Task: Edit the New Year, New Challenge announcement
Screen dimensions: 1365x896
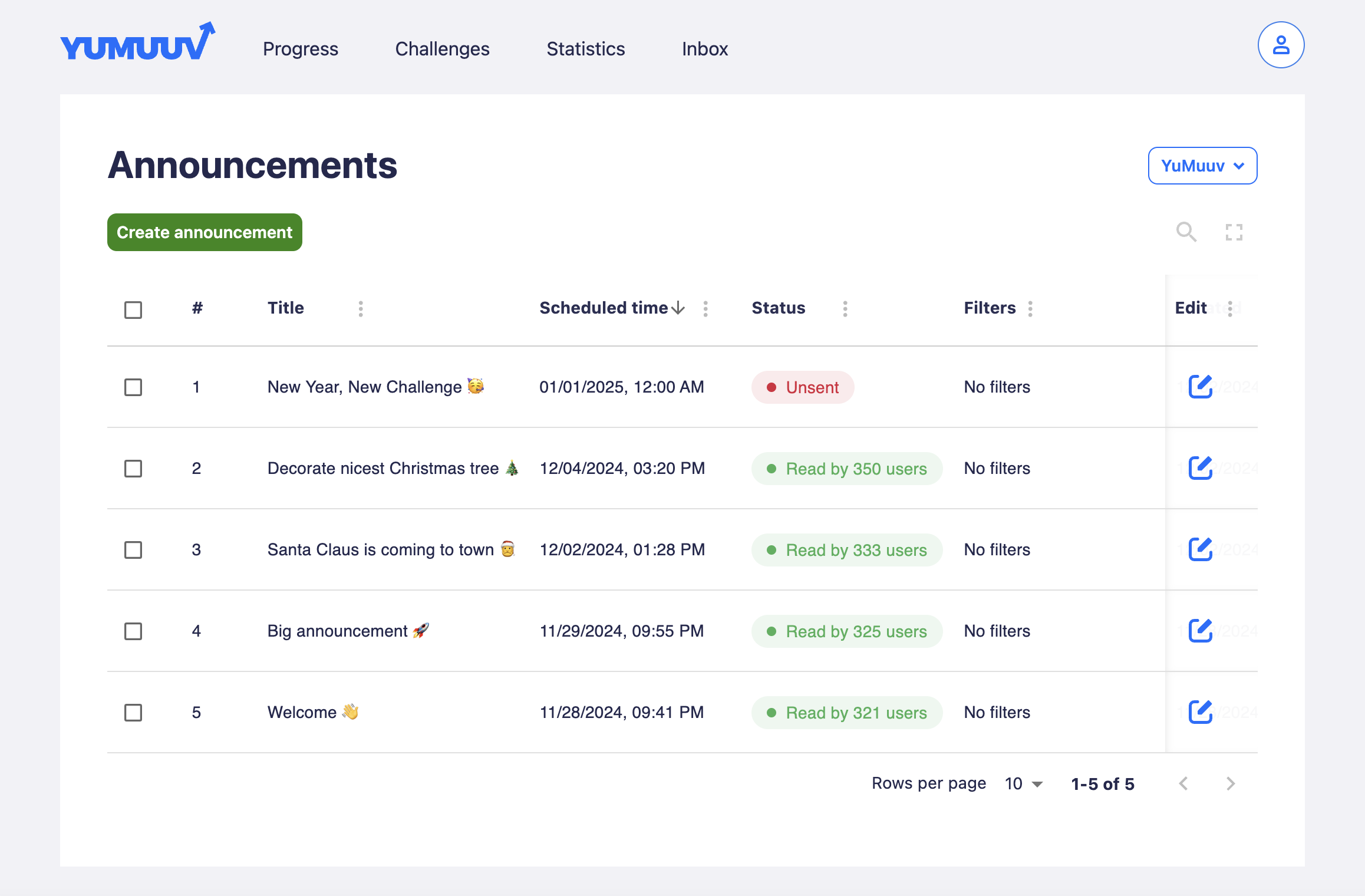Action: (1200, 387)
